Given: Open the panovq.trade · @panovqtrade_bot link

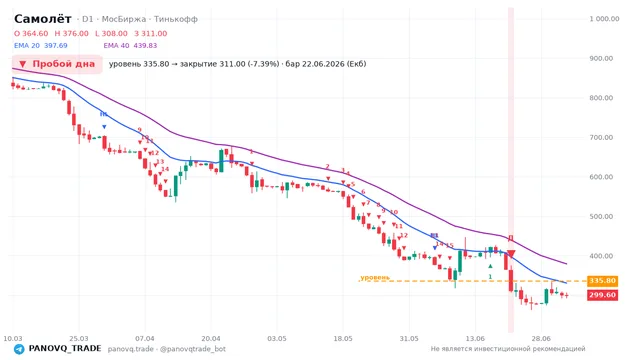Looking at the screenshot, I should 167,349.
